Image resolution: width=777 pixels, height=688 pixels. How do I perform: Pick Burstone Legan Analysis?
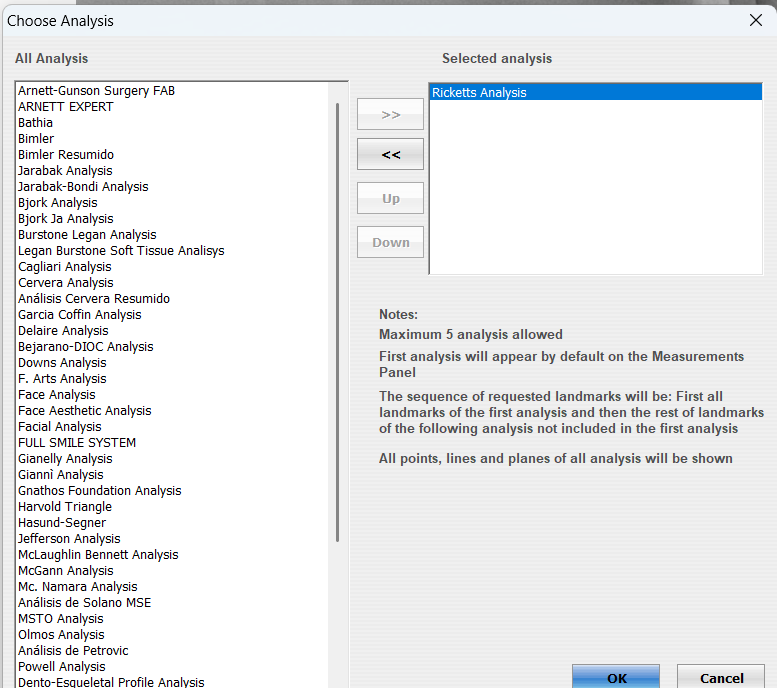pyautogui.click(x=87, y=234)
